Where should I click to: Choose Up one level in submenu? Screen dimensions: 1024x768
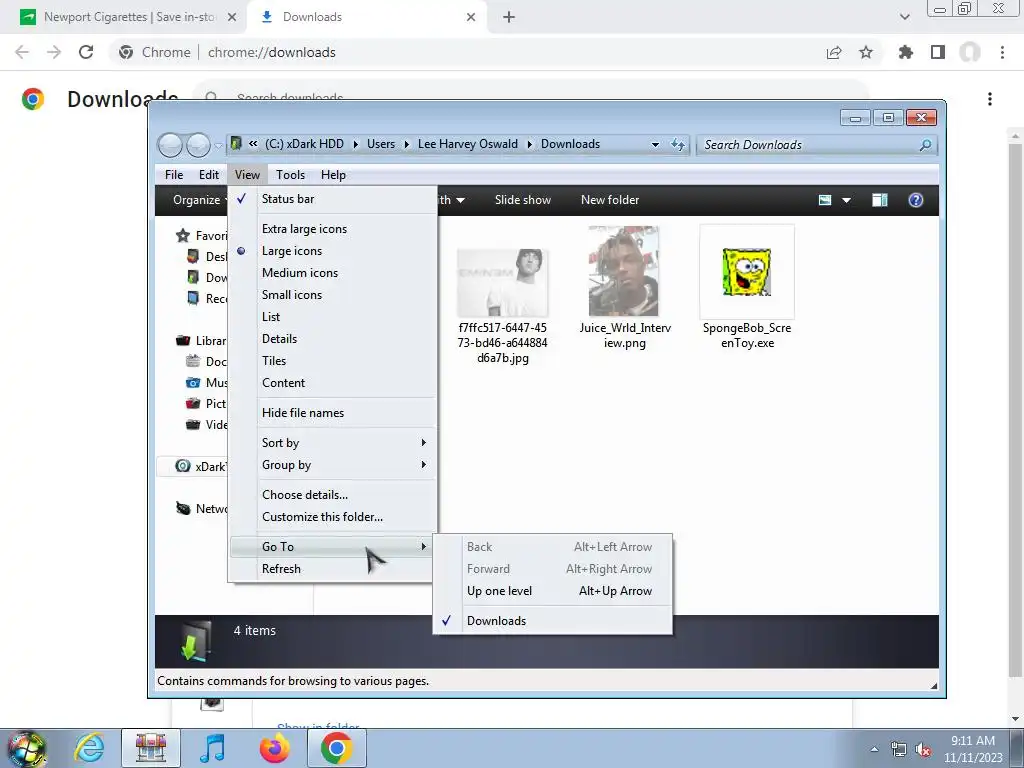coord(552,591)
